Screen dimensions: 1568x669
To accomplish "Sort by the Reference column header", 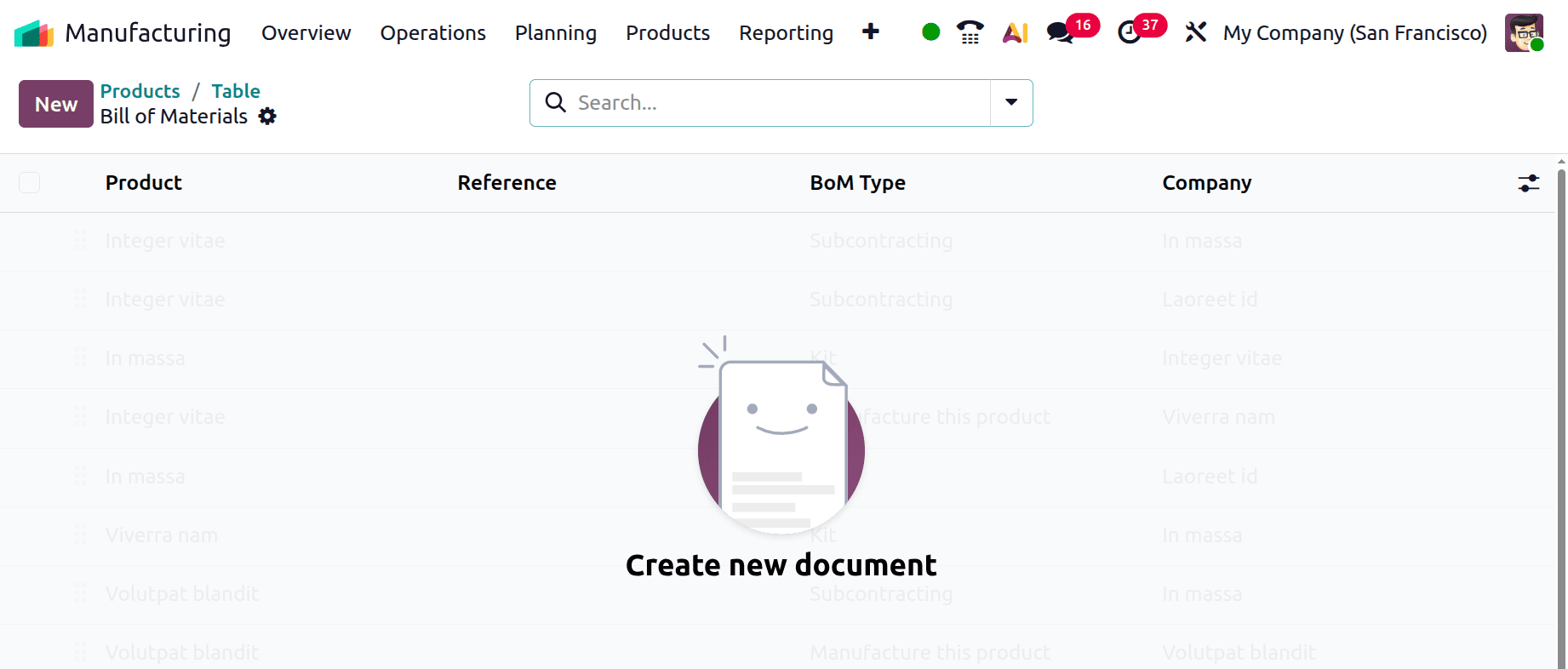I will (507, 183).
